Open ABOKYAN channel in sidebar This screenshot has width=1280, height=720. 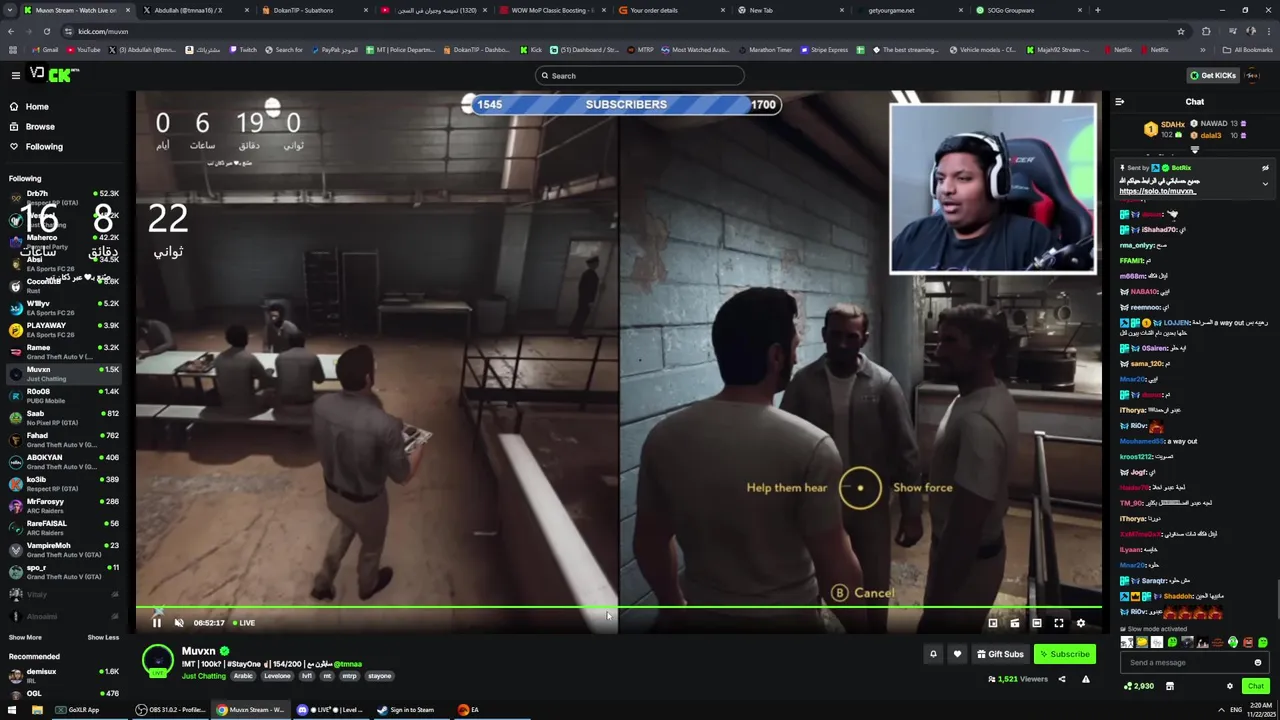pyautogui.click(x=63, y=462)
